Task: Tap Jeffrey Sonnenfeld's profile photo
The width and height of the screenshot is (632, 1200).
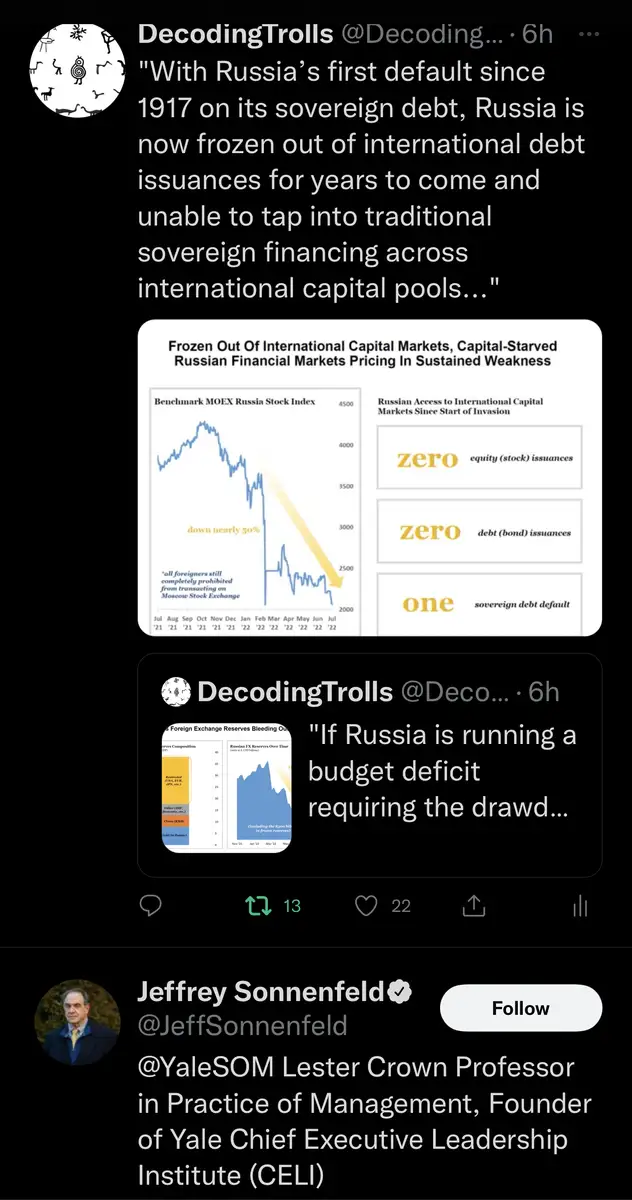Action: (76, 1022)
